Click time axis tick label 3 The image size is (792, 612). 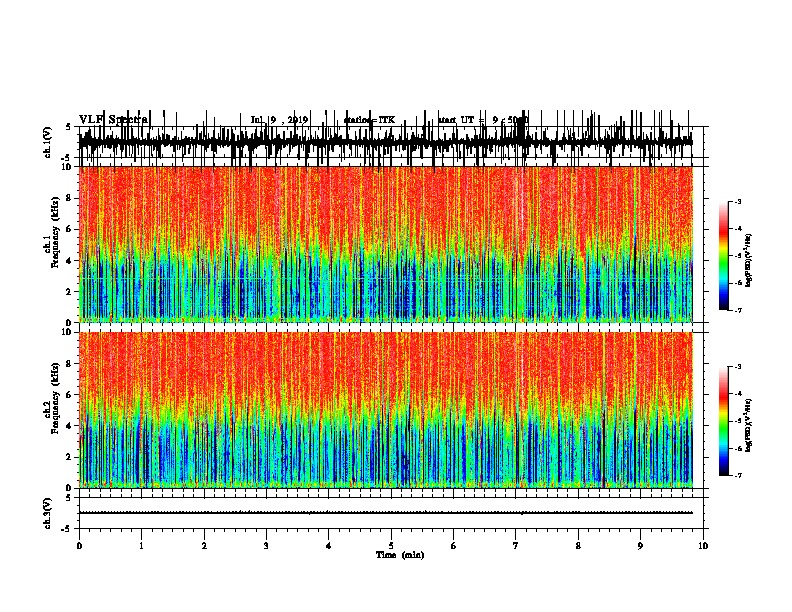tap(266, 546)
